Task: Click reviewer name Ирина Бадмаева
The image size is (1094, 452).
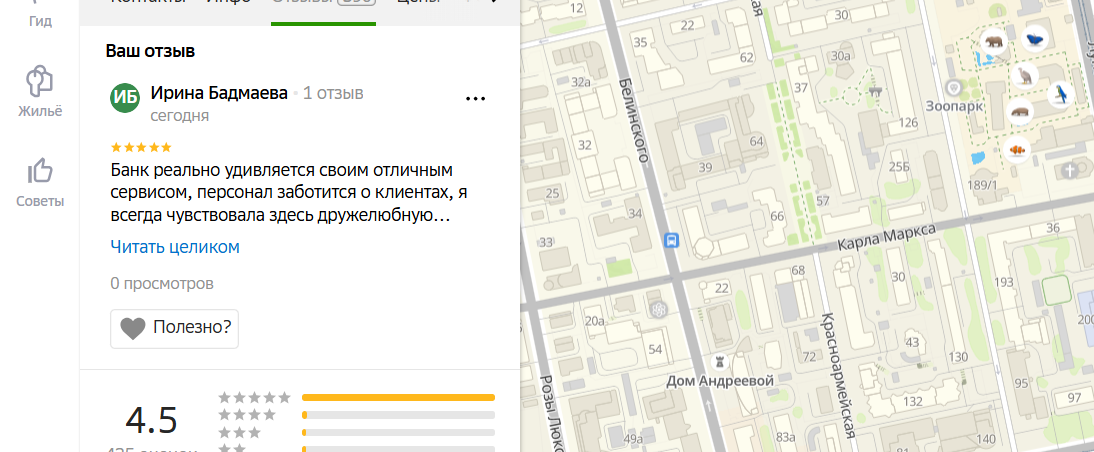Action: (219, 93)
